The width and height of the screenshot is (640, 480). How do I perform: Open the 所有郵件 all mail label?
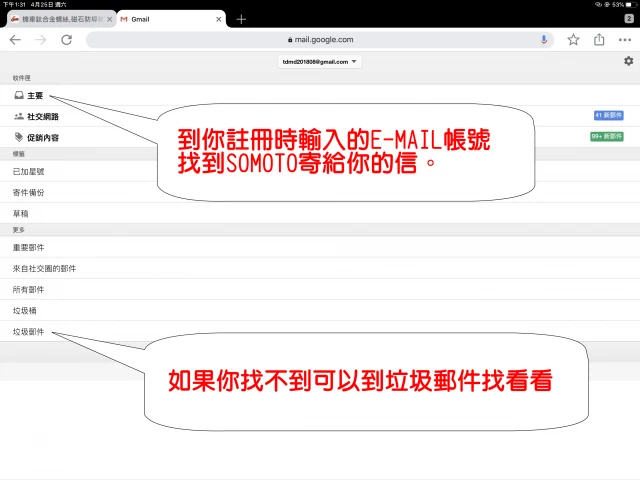pyautogui.click(x=320, y=290)
